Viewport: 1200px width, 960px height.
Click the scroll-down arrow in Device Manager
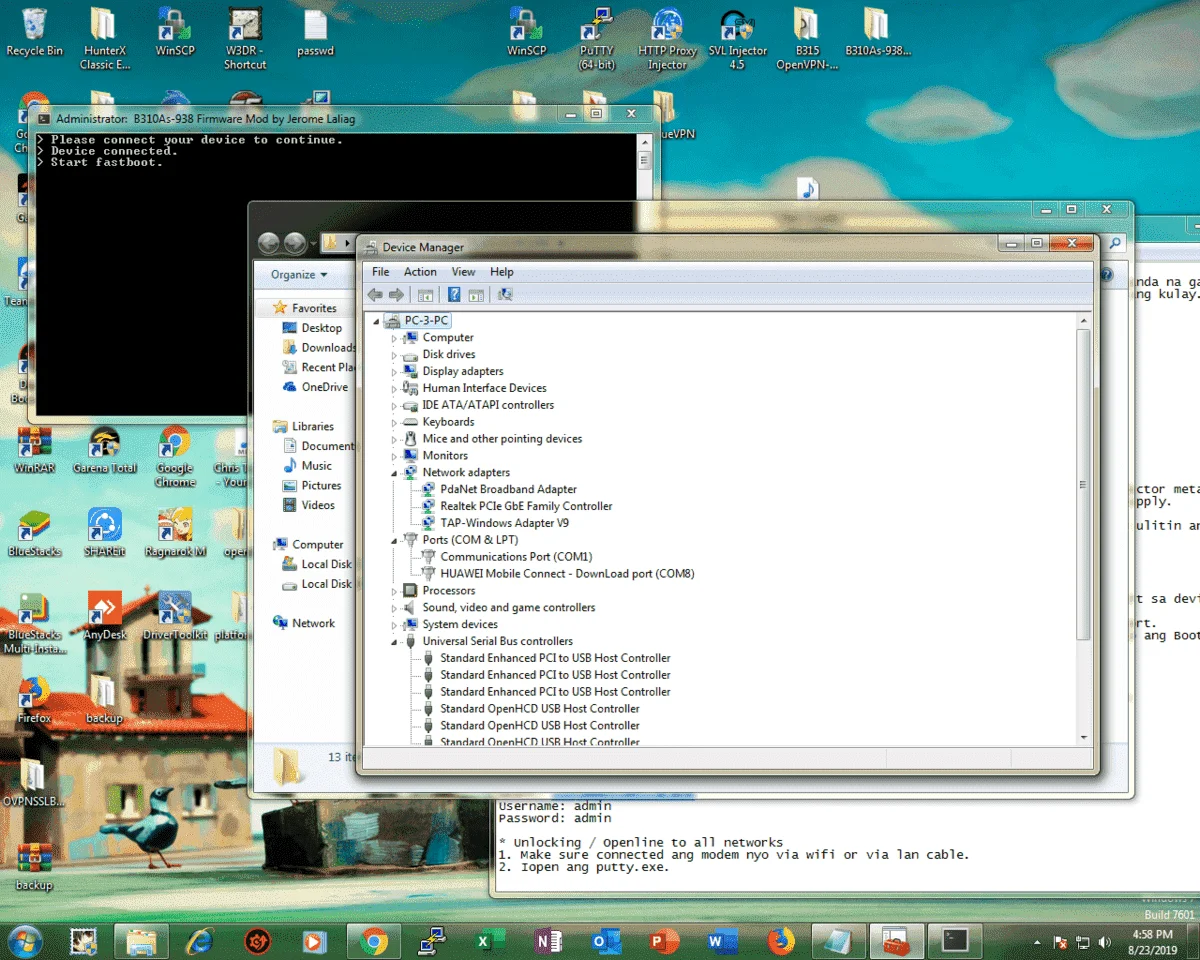(x=1083, y=738)
